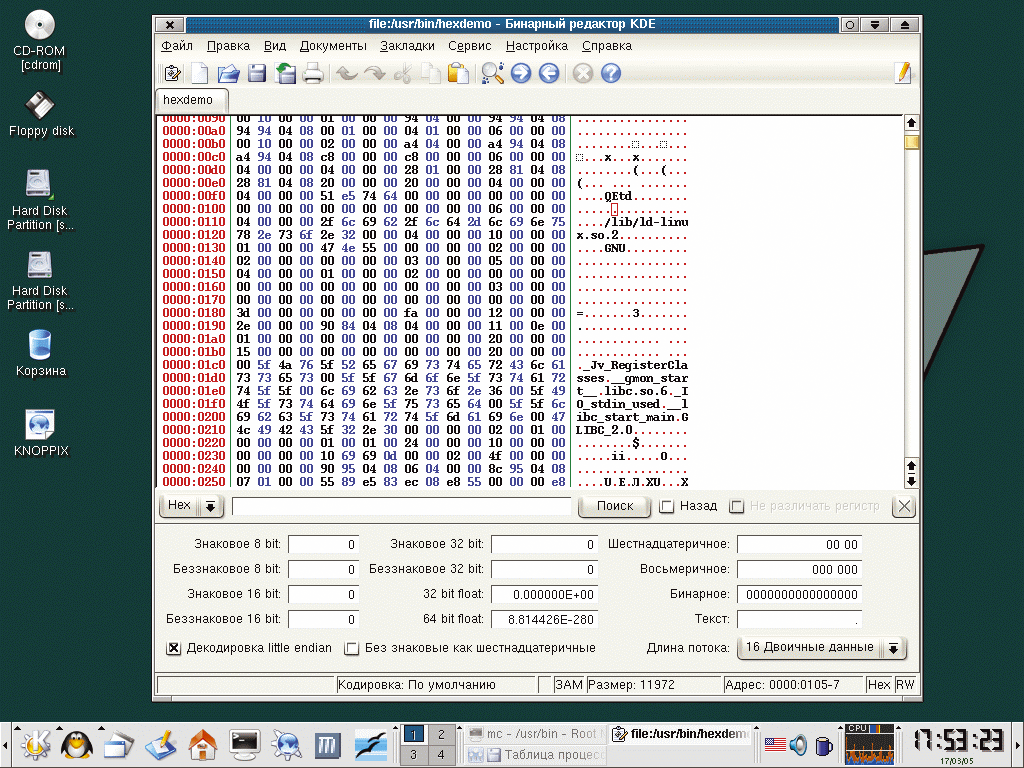The height and width of the screenshot is (768, 1024).
Task: Click the Hex status bar indicator
Action: click(x=878, y=684)
